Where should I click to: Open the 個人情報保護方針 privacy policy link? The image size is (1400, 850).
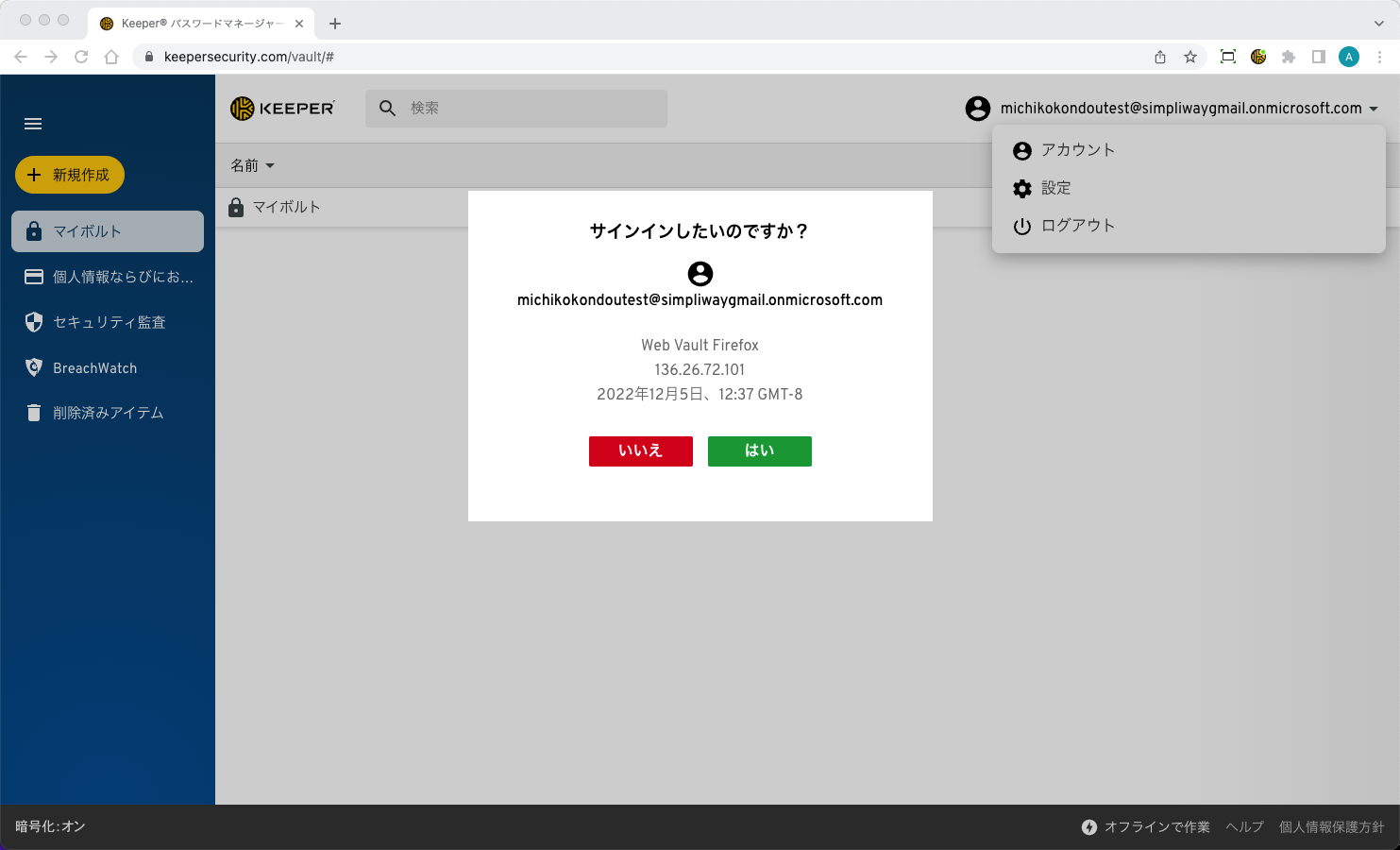tap(1331, 827)
